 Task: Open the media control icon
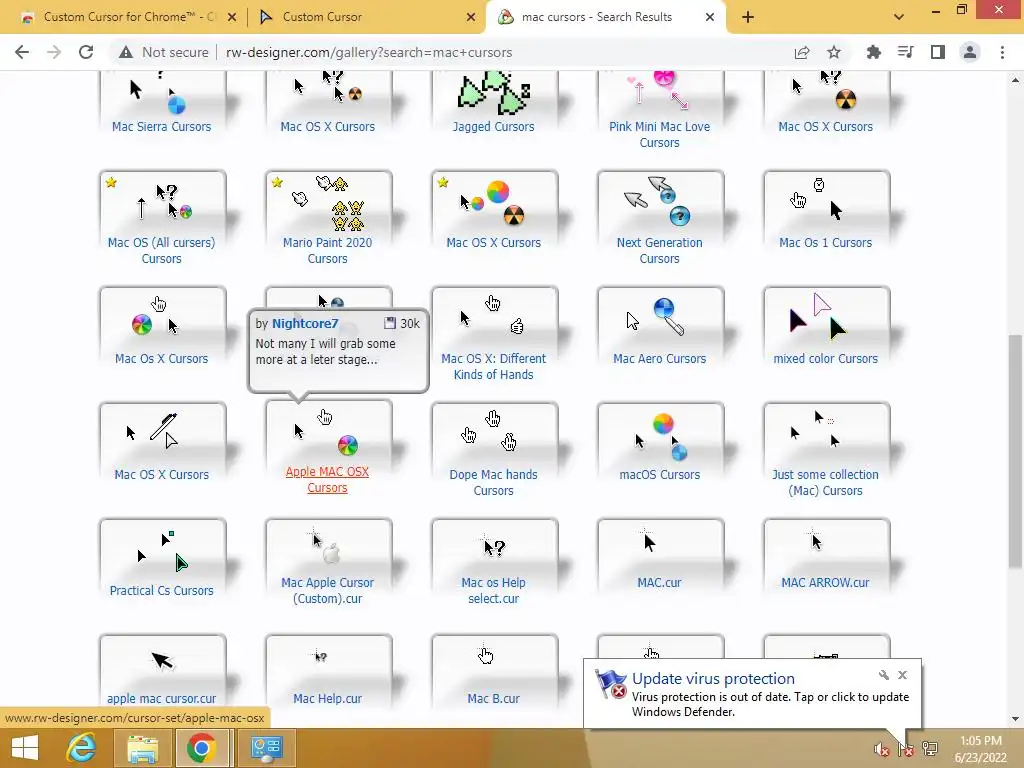click(905, 52)
